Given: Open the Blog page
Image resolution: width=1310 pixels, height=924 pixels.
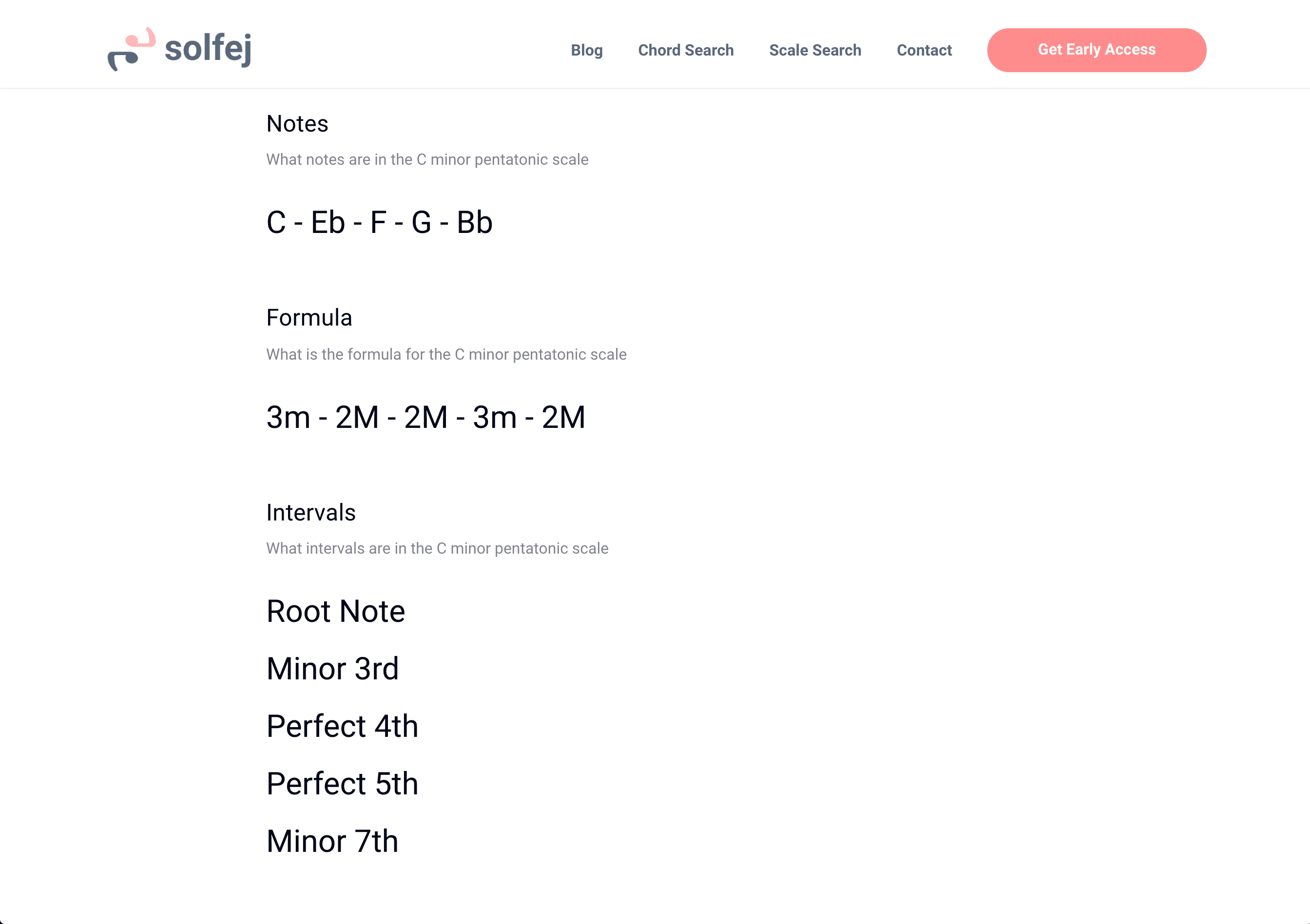Looking at the screenshot, I should click(x=587, y=50).
